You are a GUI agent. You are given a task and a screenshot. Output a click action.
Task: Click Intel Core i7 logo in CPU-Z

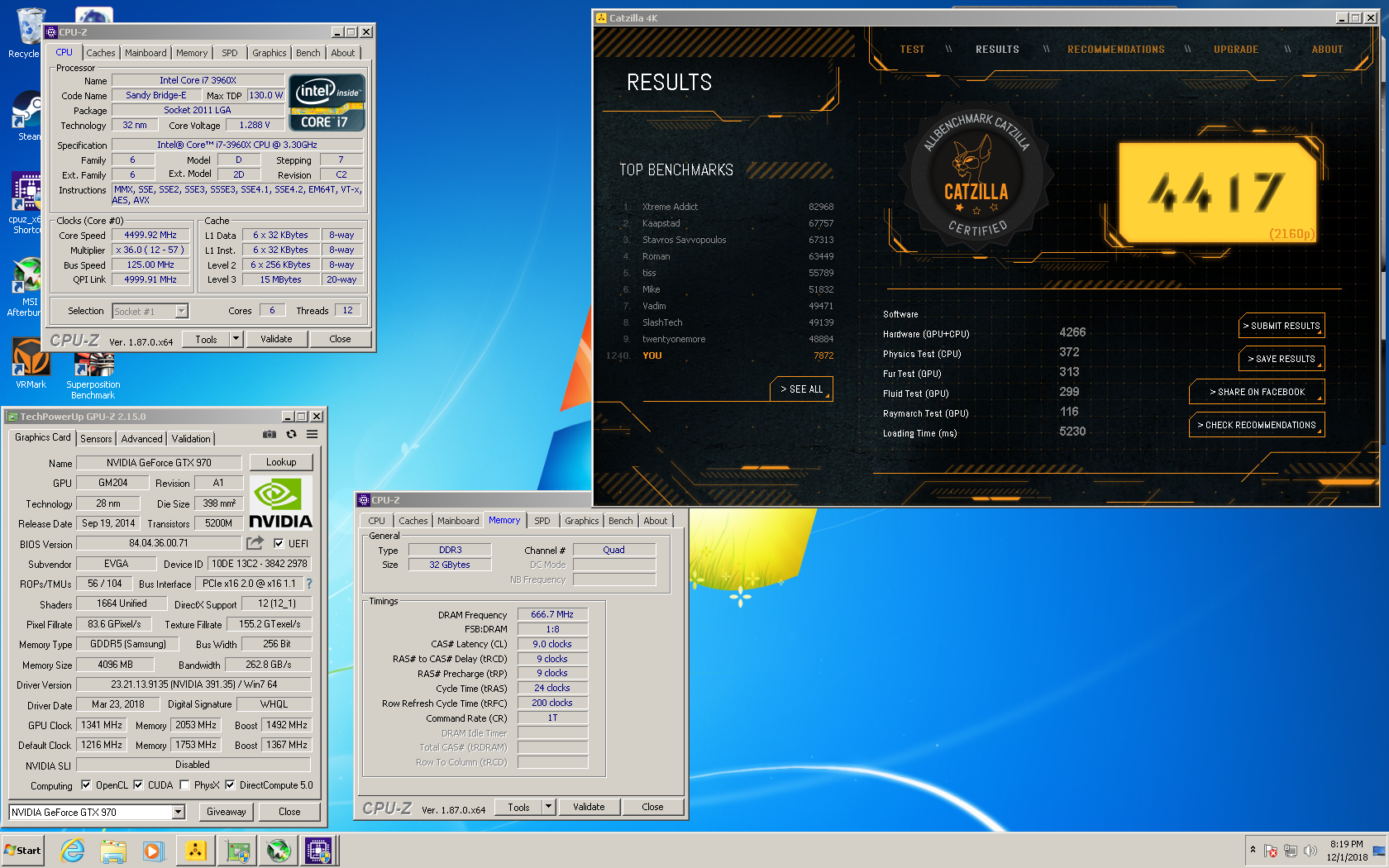327,103
